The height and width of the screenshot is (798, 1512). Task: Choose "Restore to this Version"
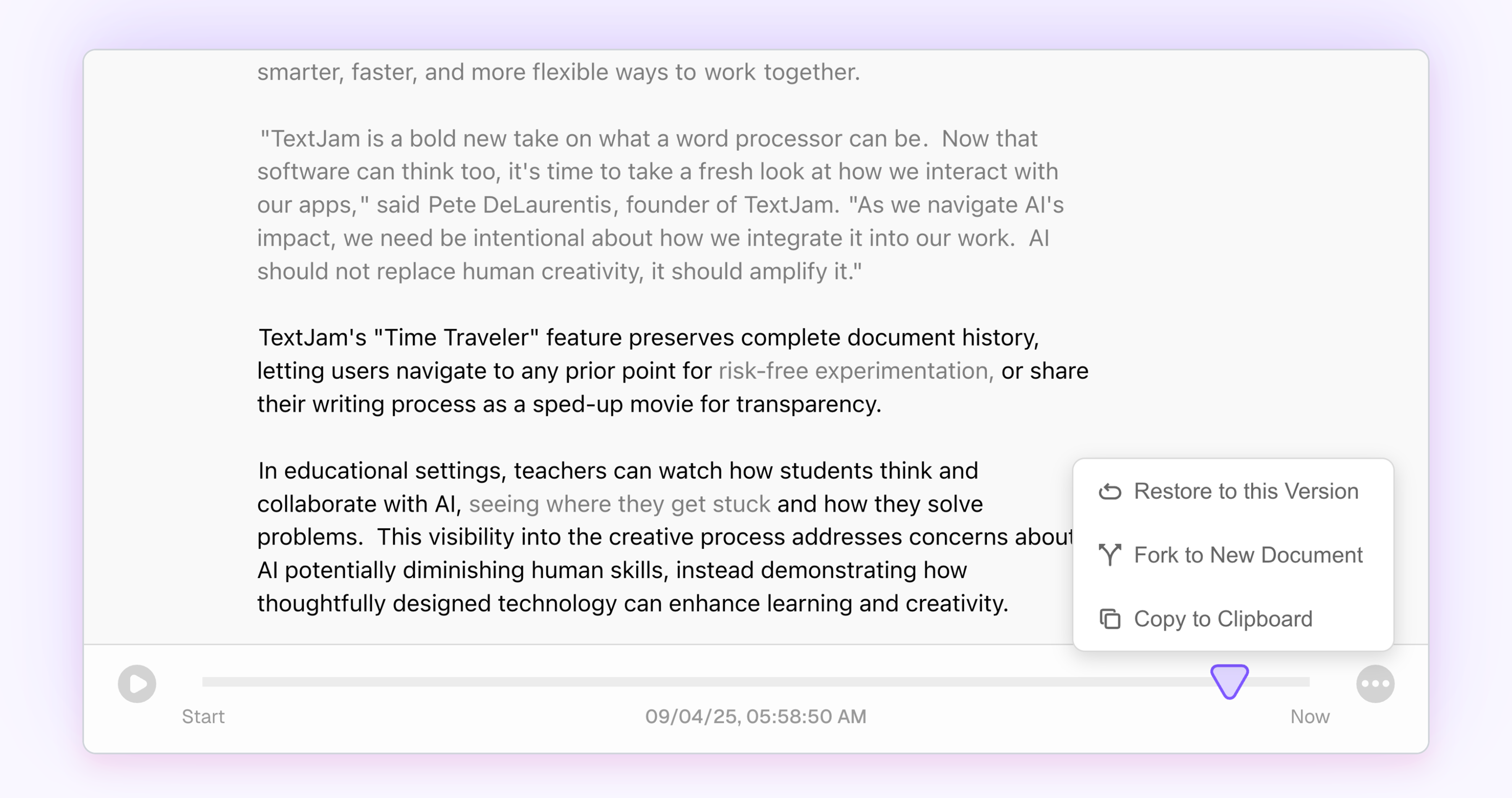pos(1246,491)
